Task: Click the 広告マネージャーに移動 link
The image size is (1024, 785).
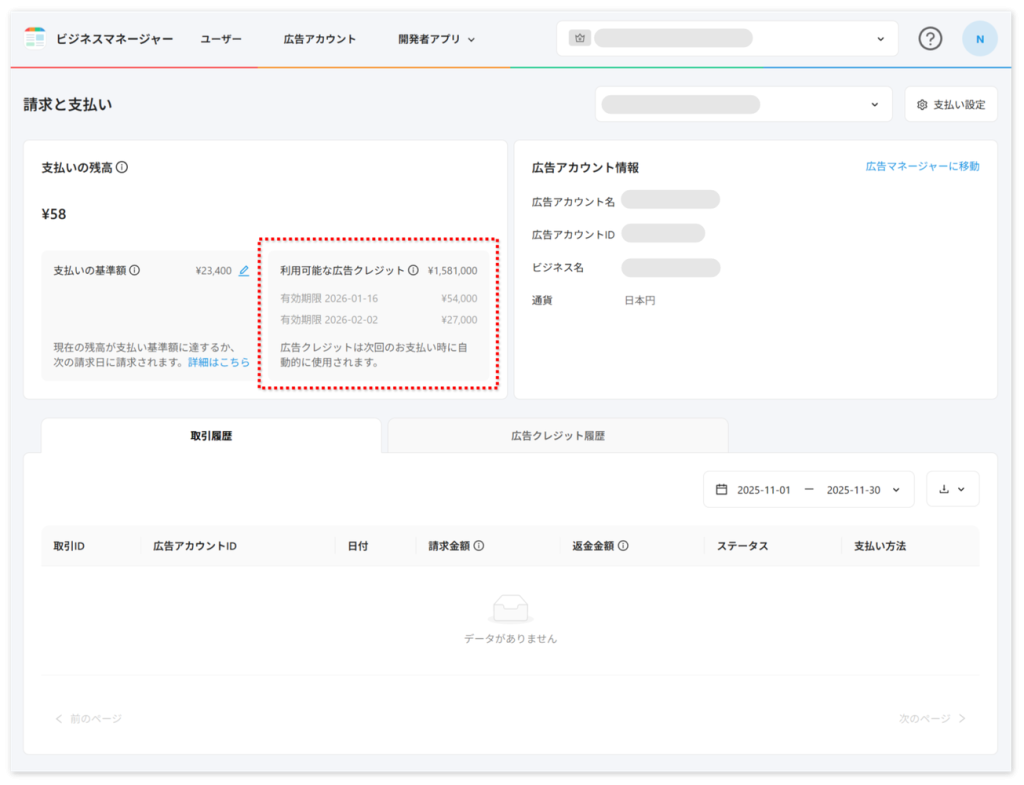Action: [922, 166]
